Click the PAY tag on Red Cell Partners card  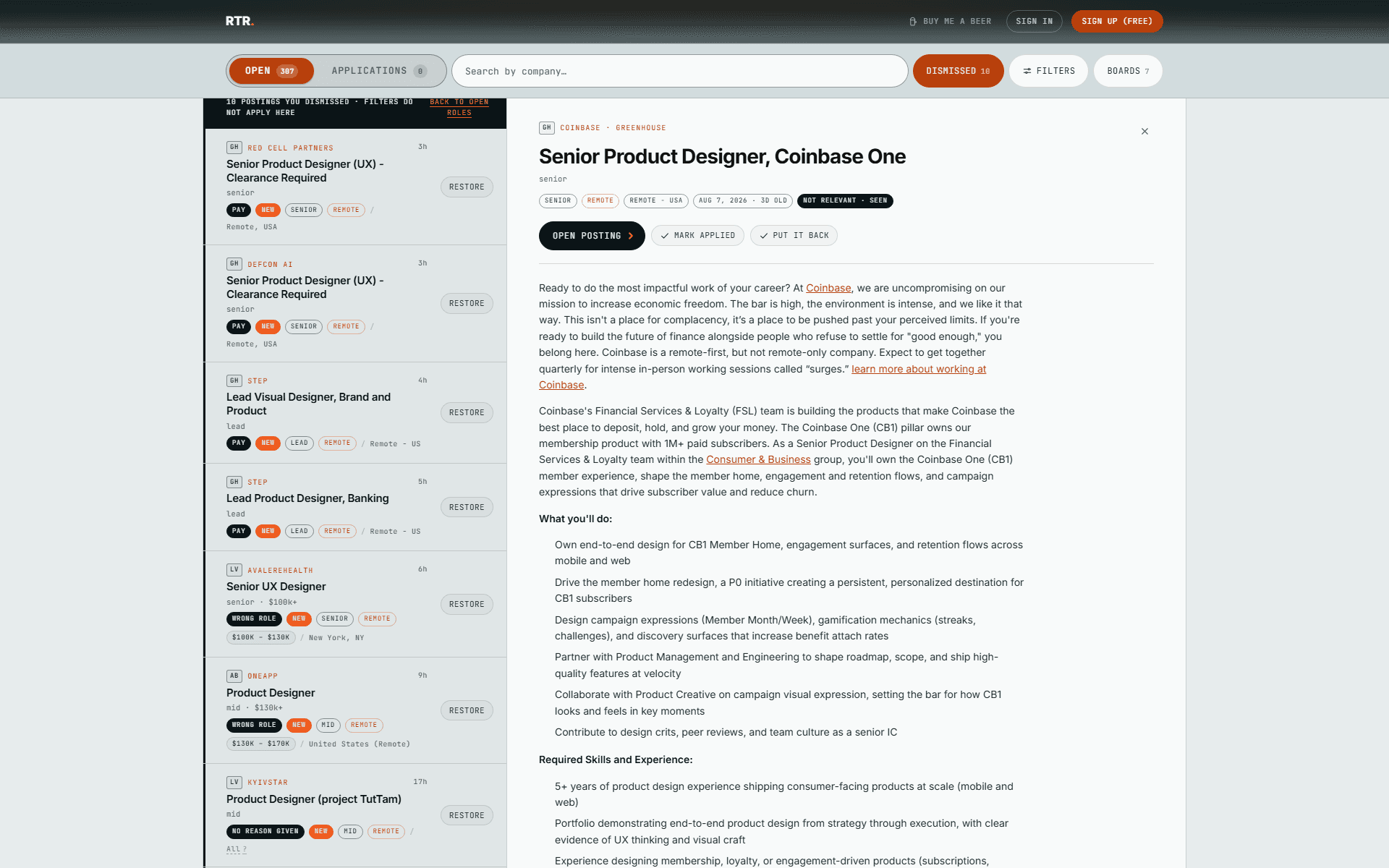pyautogui.click(x=239, y=210)
